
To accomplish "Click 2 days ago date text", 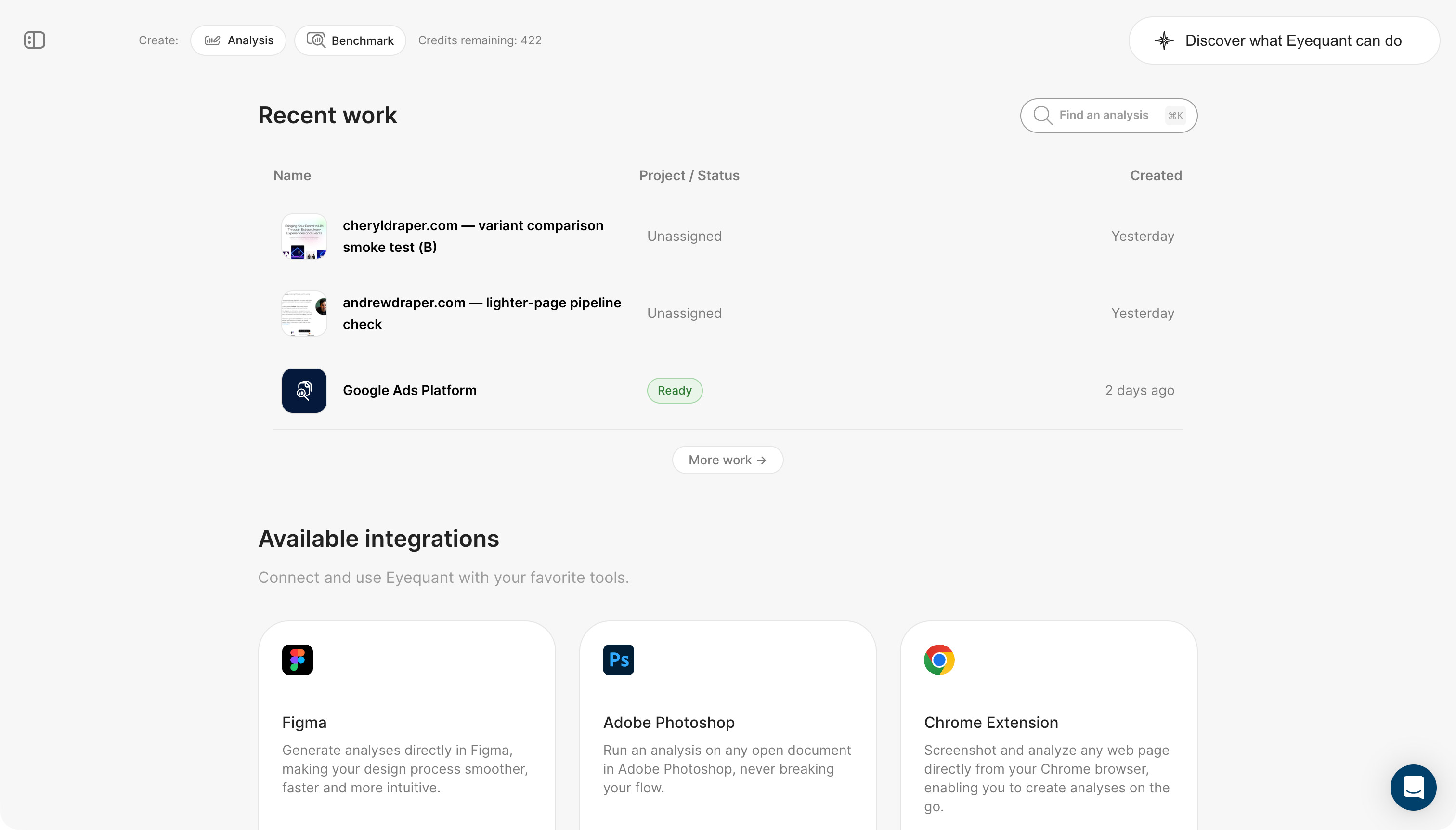I will [x=1139, y=391].
